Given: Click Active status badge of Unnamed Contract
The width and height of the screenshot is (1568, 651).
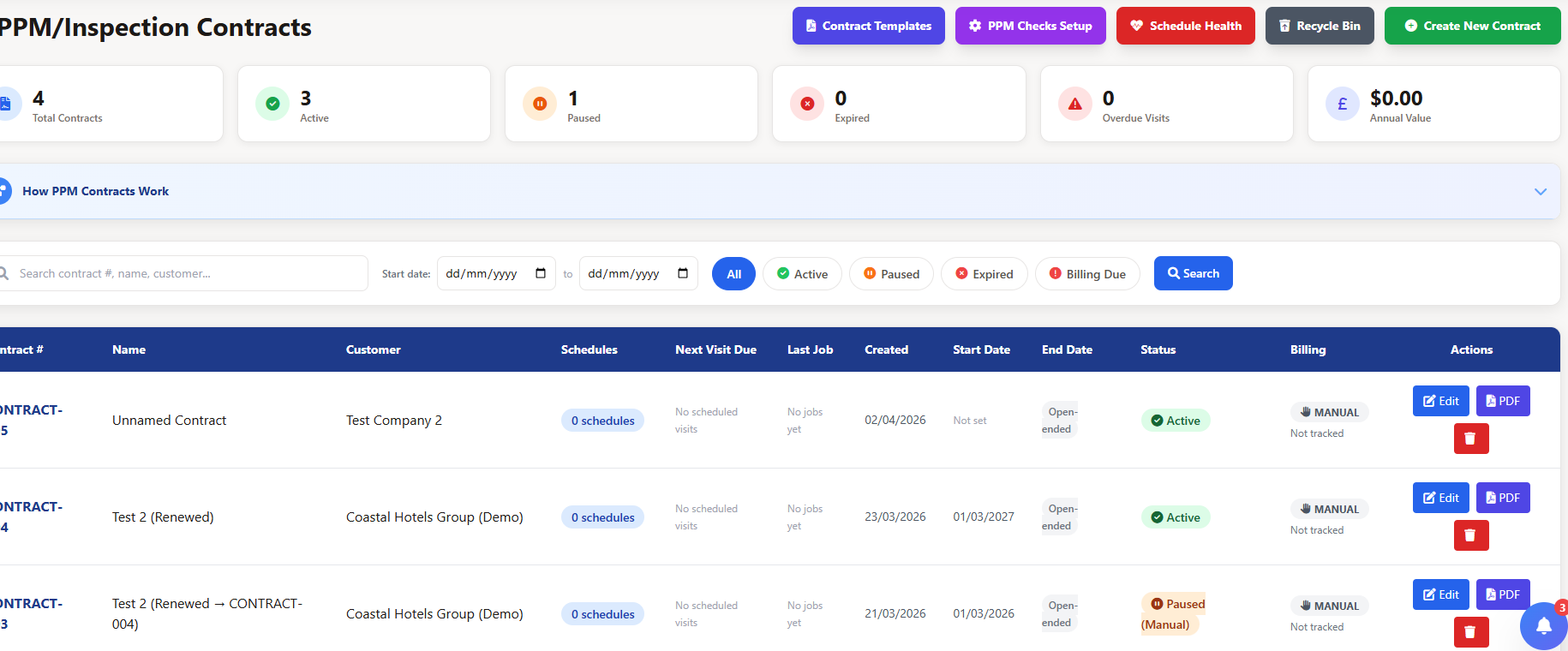Looking at the screenshot, I should click(x=1175, y=421).
